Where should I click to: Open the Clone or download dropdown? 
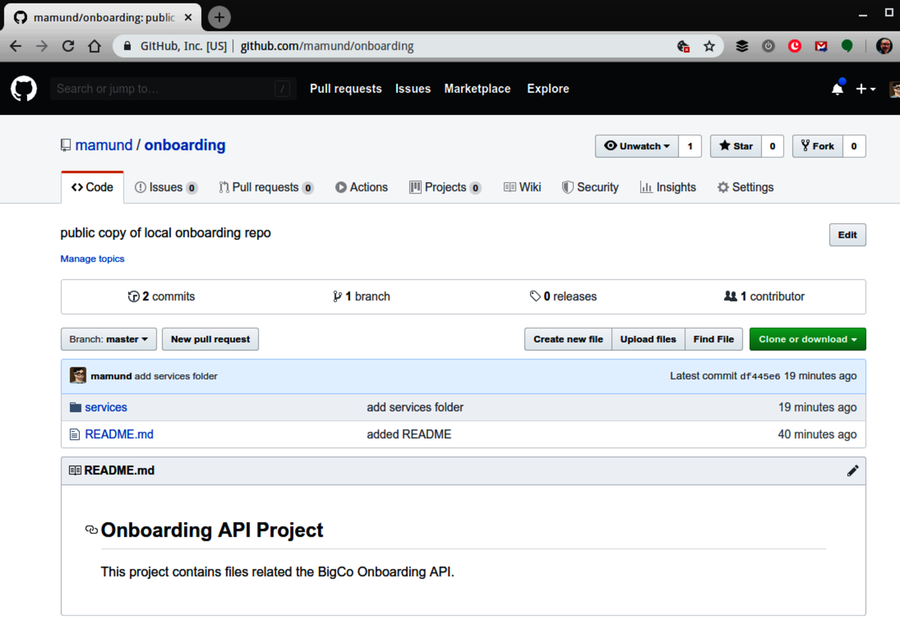pos(807,339)
